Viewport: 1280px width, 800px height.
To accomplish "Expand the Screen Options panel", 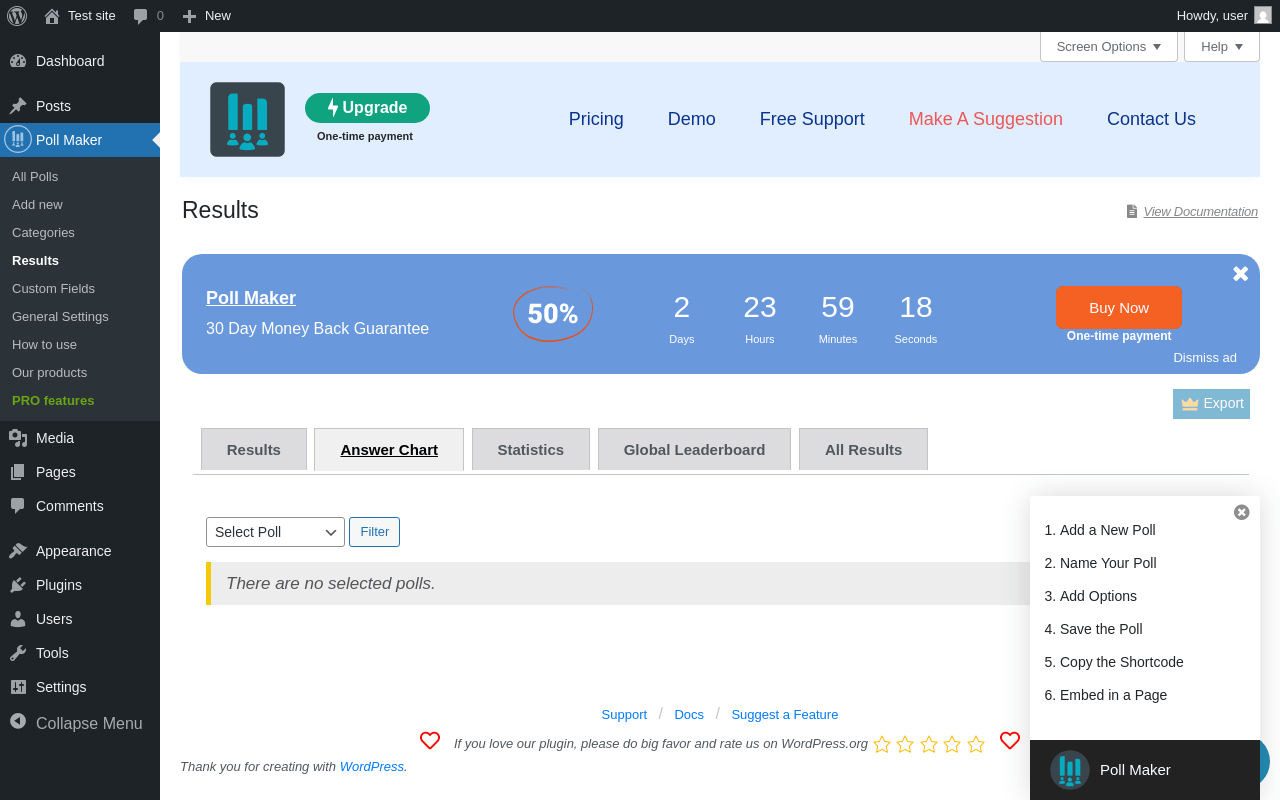I will [1109, 47].
